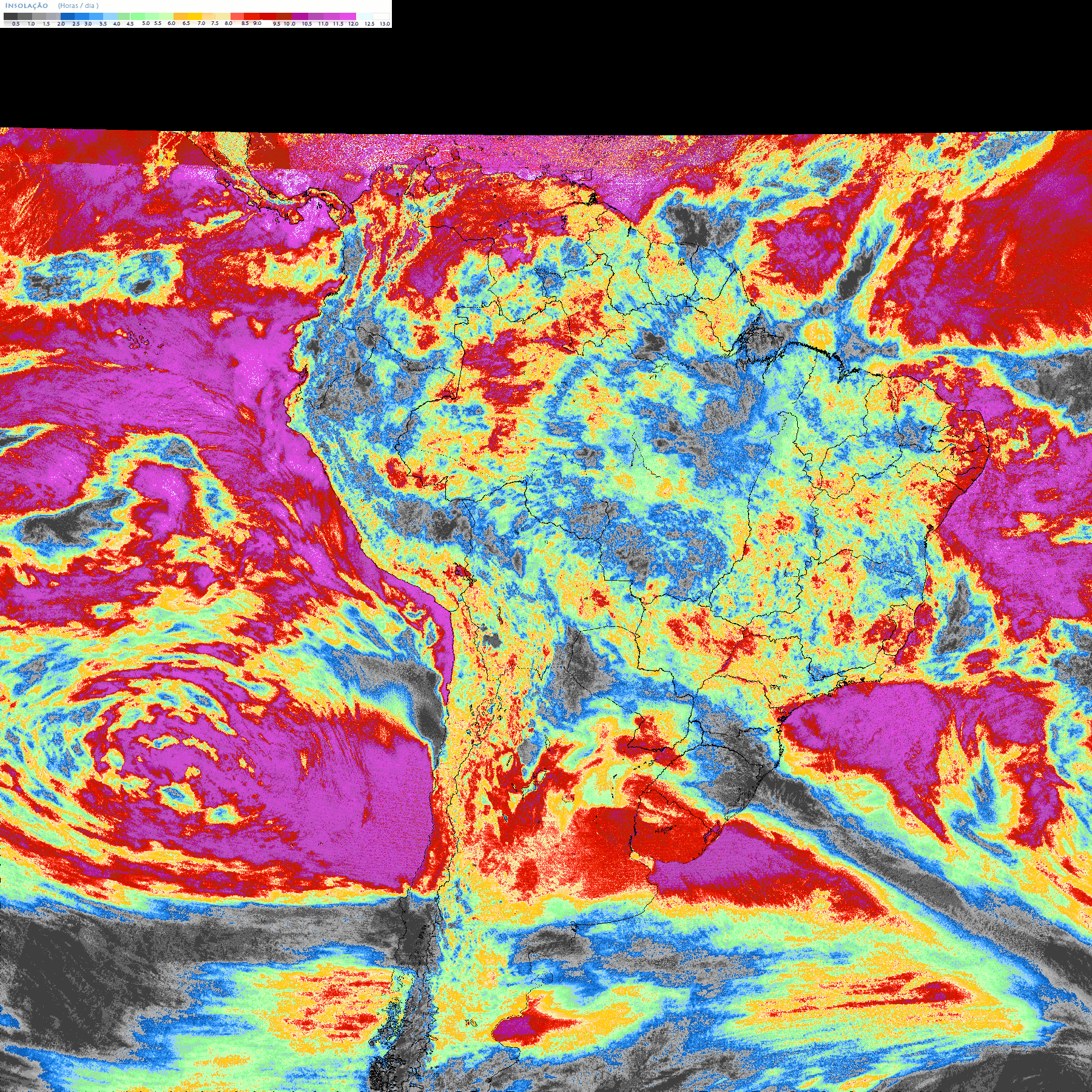Select the bright magenta 12.0 hours swatch
The image size is (1092, 1092).
348,16
